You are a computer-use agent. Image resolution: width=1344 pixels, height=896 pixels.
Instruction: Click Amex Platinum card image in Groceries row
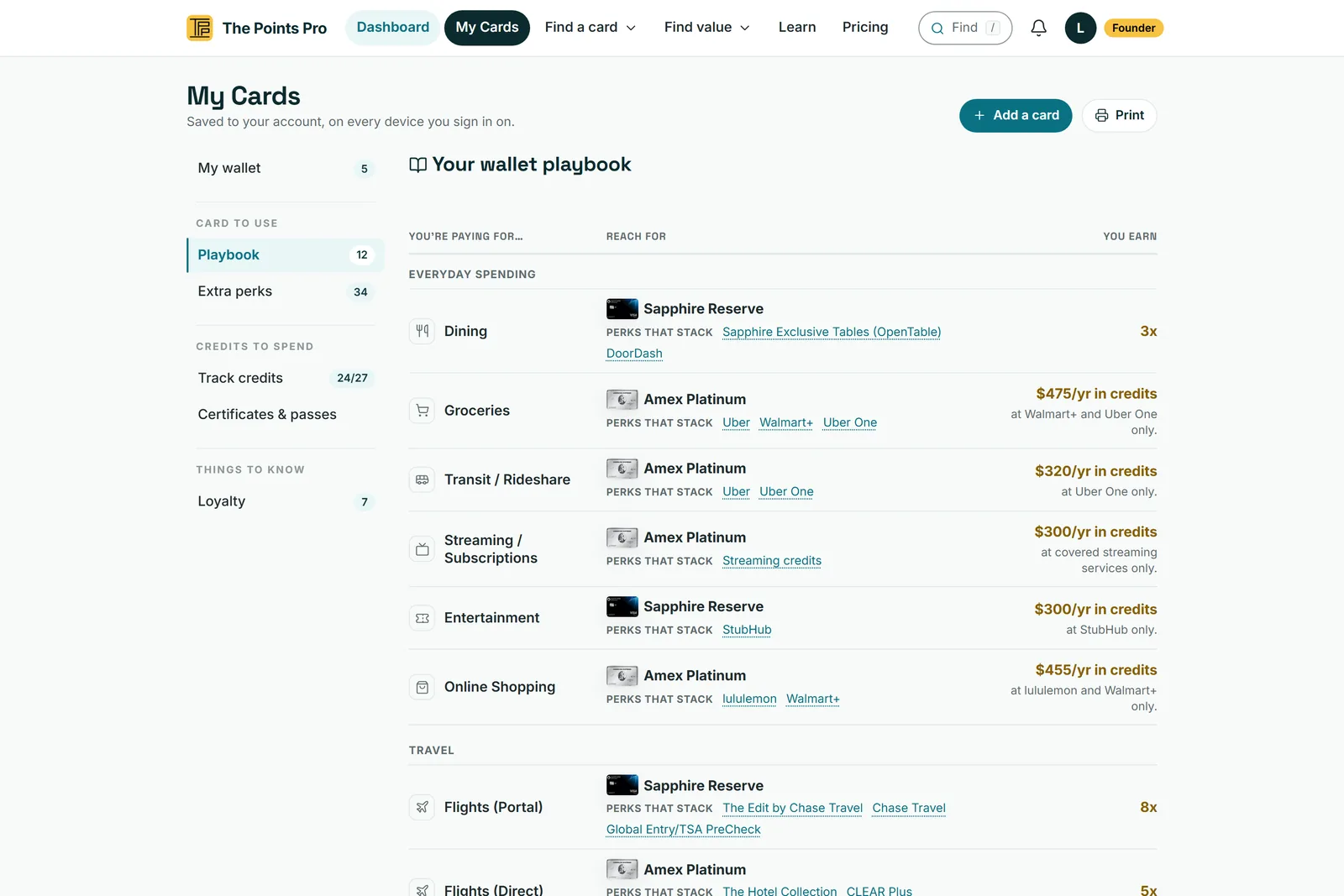point(622,400)
